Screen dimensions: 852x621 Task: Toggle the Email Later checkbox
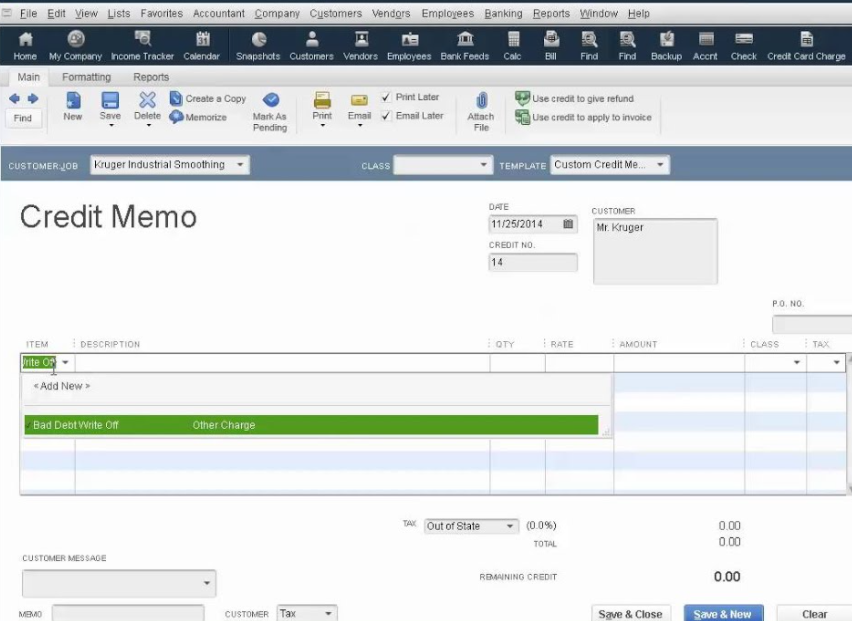[386, 115]
